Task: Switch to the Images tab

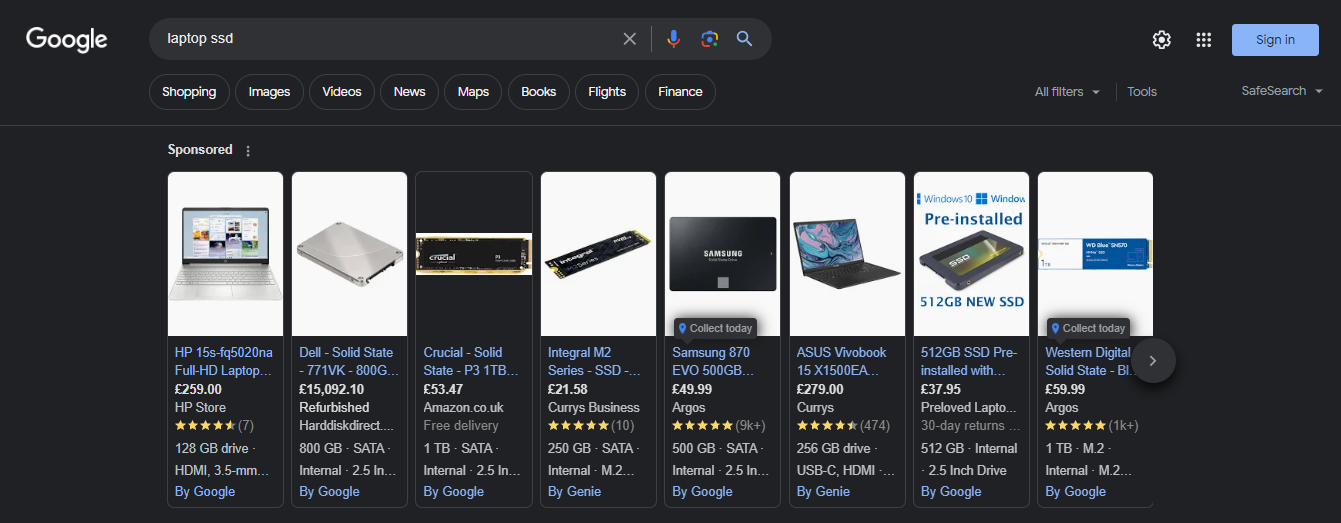Action: coord(269,92)
